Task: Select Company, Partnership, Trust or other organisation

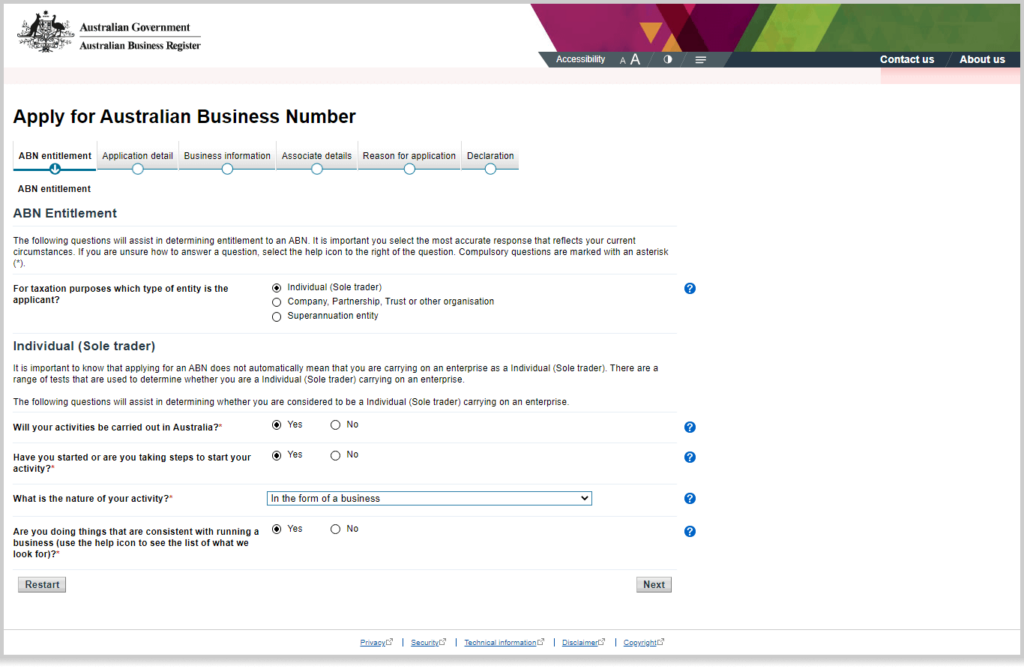Action: point(276,301)
